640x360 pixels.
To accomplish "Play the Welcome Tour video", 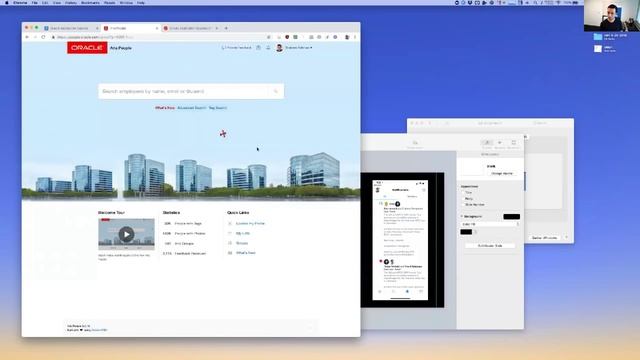I will (126, 234).
